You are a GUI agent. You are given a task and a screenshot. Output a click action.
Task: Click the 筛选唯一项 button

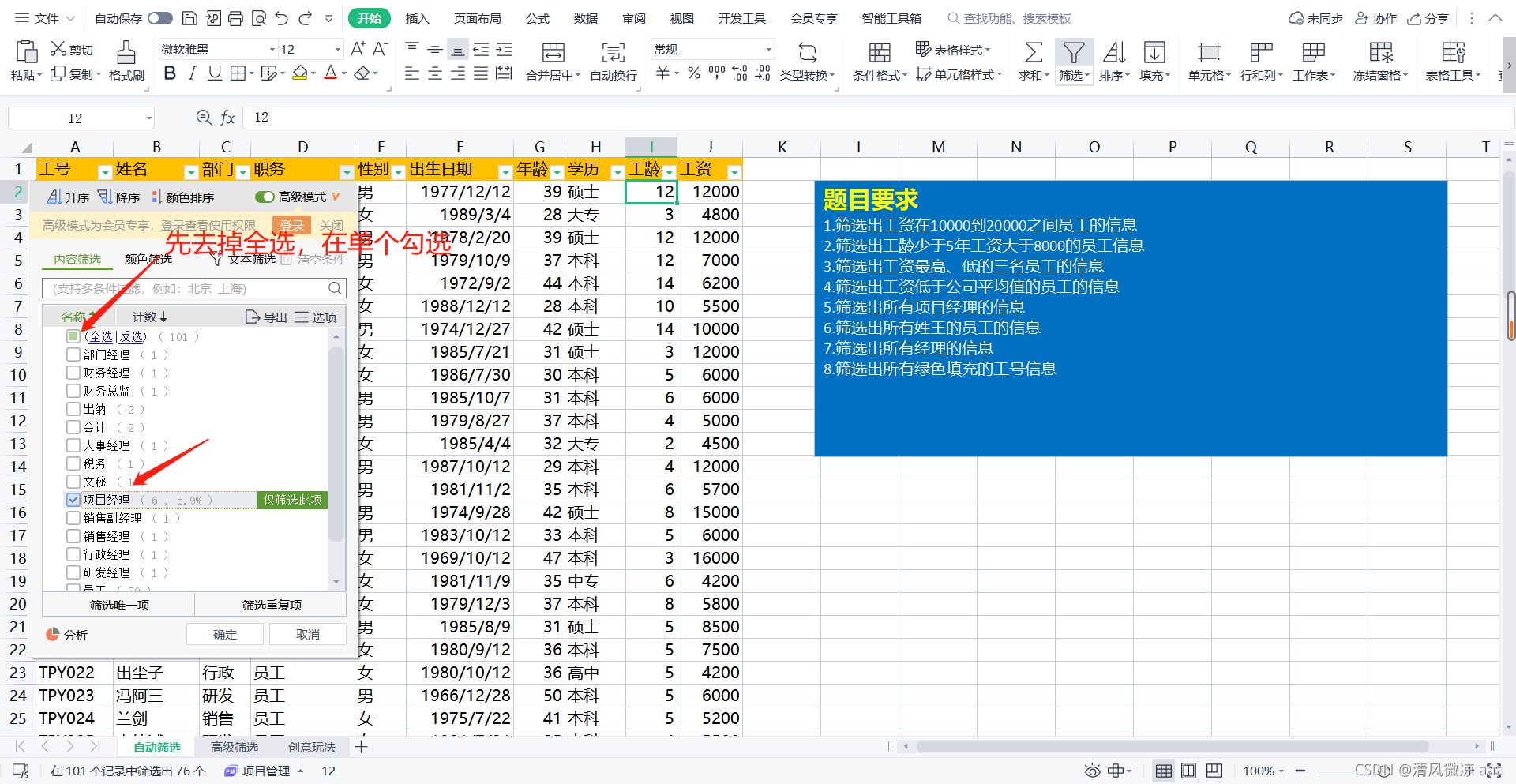(x=119, y=605)
